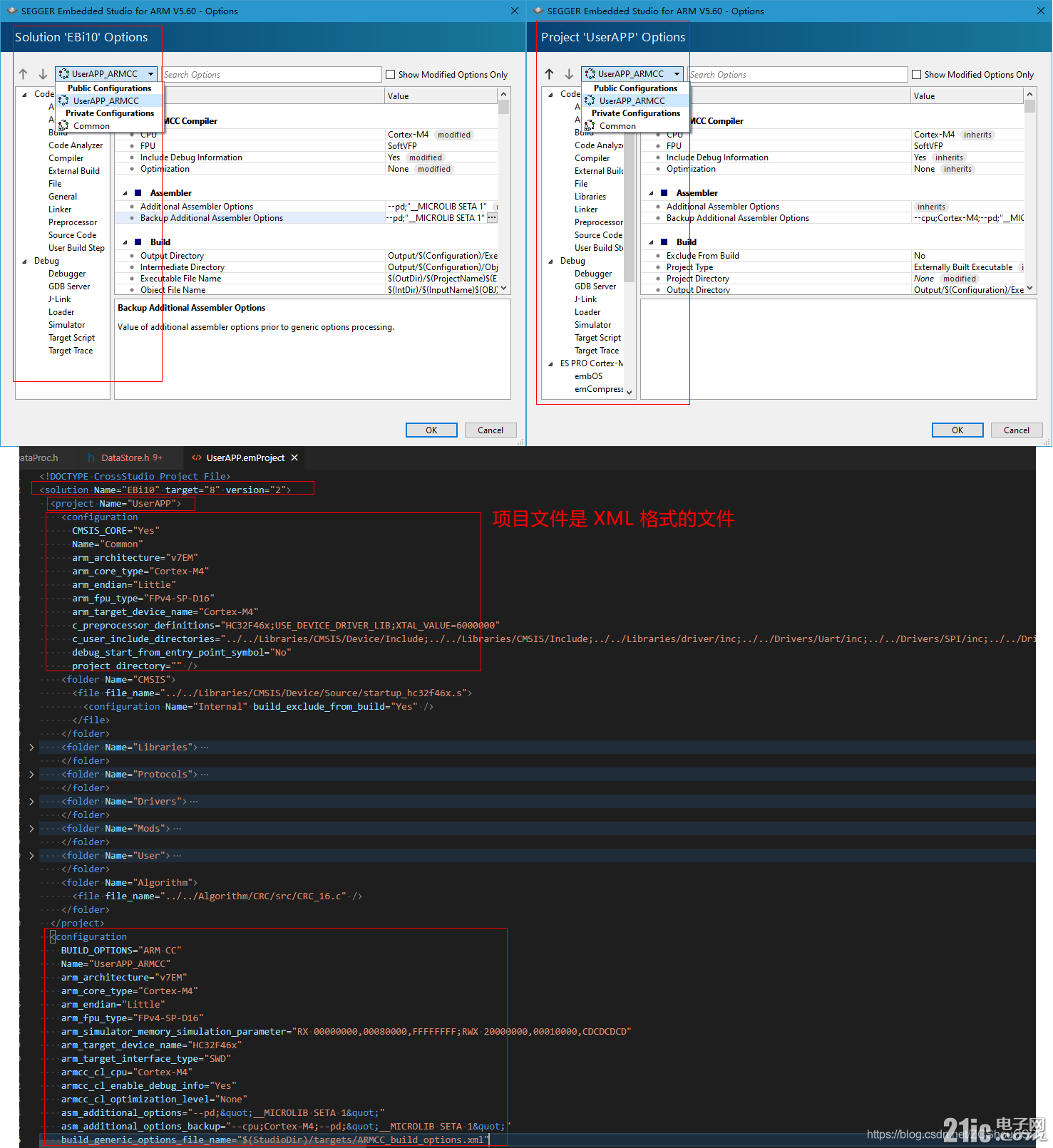Select Optimization row in Solution options list
The height and width of the screenshot is (1148, 1053).
click(x=307, y=169)
